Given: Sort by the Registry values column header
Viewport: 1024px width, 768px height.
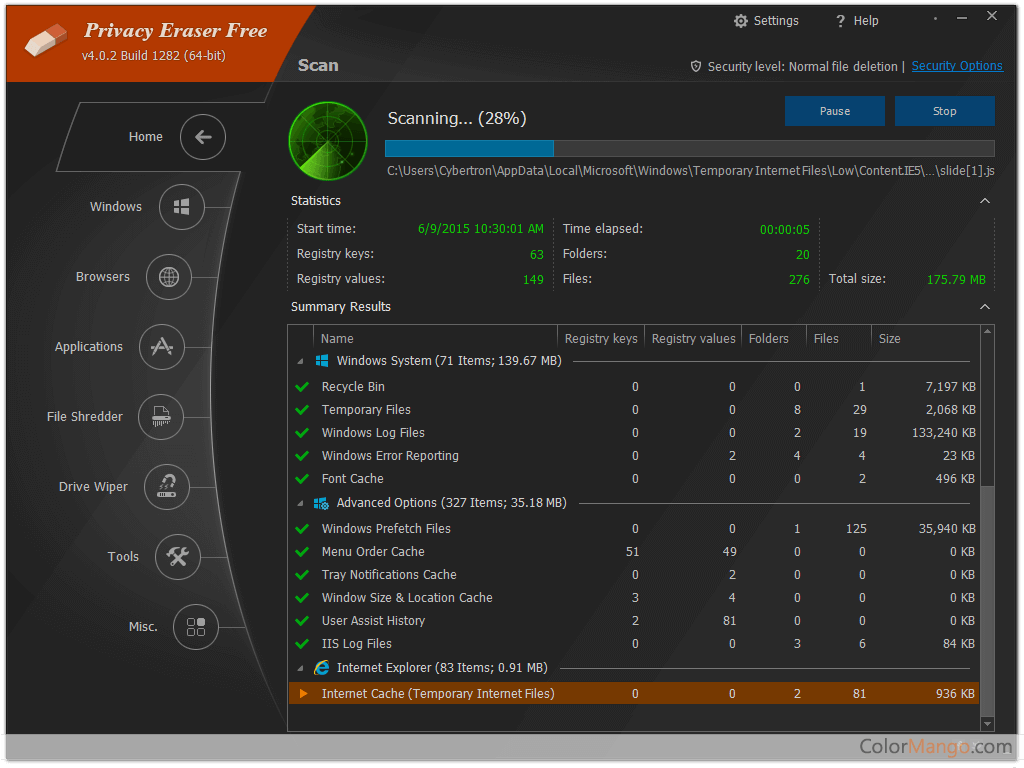Looking at the screenshot, I should pos(693,338).
